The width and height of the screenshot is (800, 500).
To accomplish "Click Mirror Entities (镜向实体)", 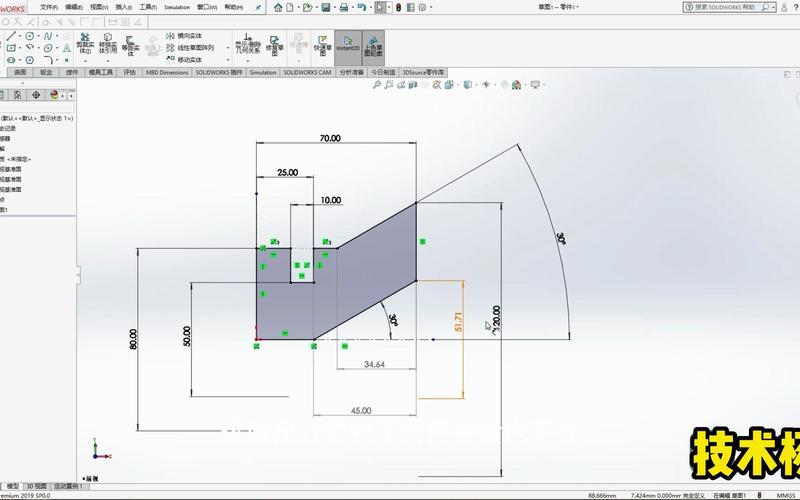I will click(x=184, y=36).
